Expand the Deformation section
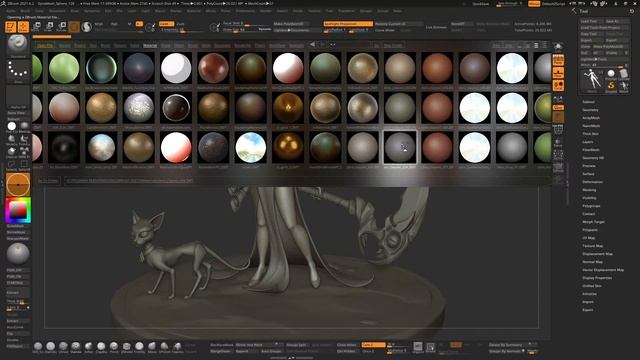Screen dimensions: 640x360 tap(592, 182)
